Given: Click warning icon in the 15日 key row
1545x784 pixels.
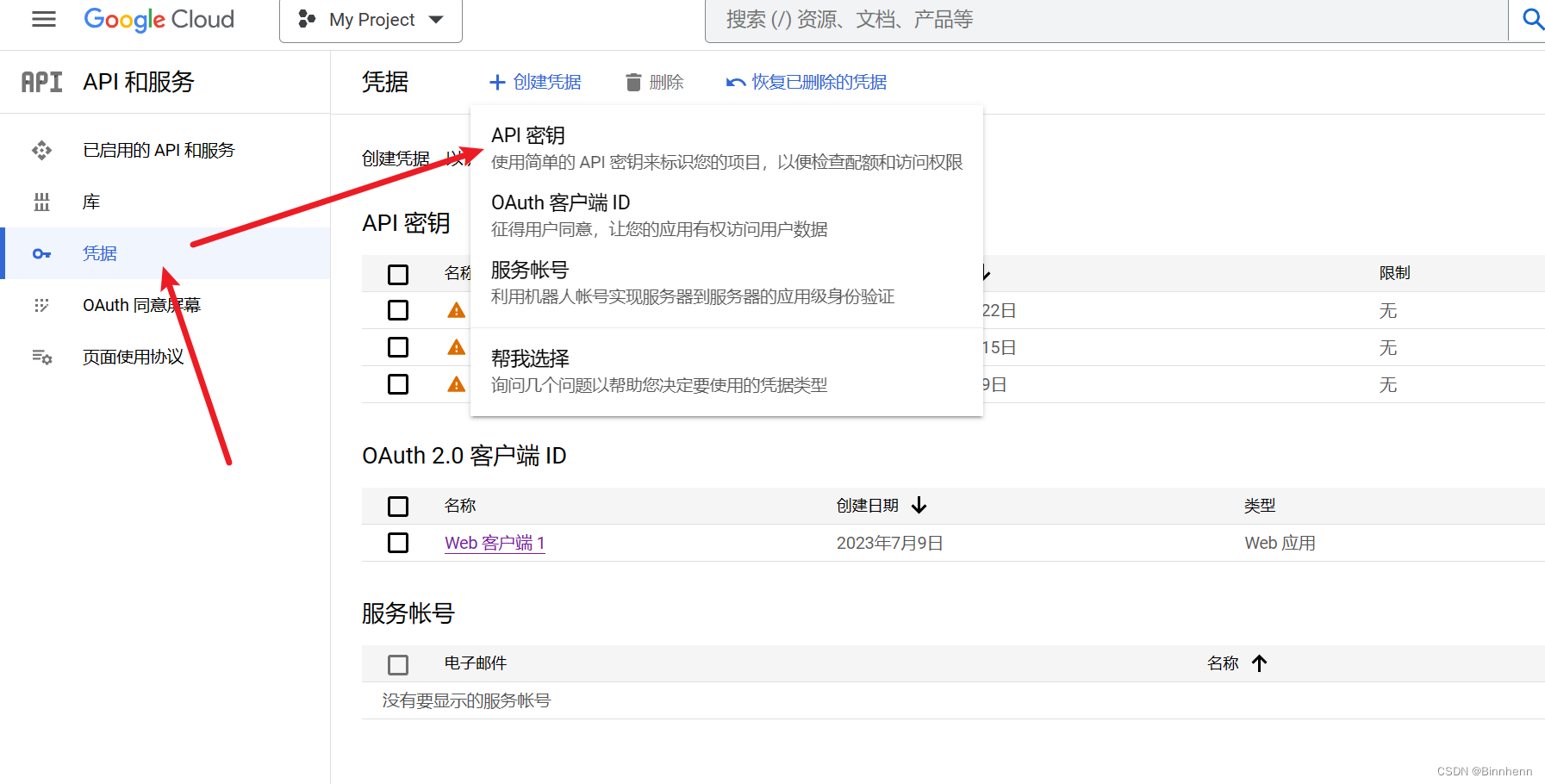Looking at the screenshot, I should pos(457,347).
